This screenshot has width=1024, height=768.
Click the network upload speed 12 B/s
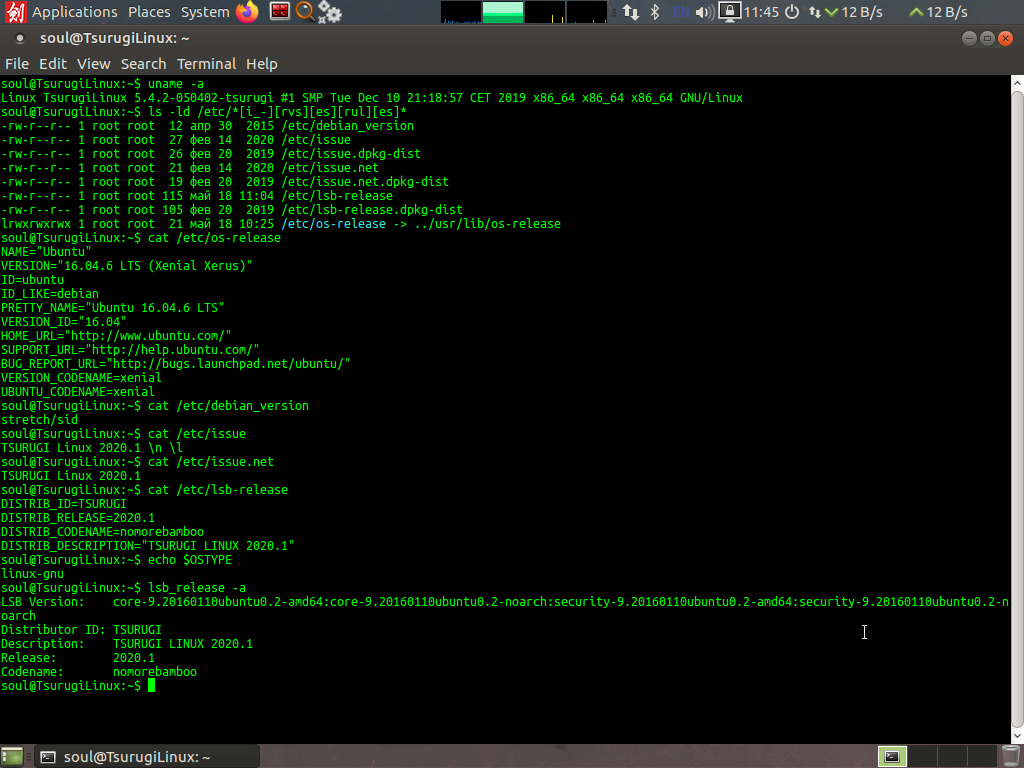938,12
